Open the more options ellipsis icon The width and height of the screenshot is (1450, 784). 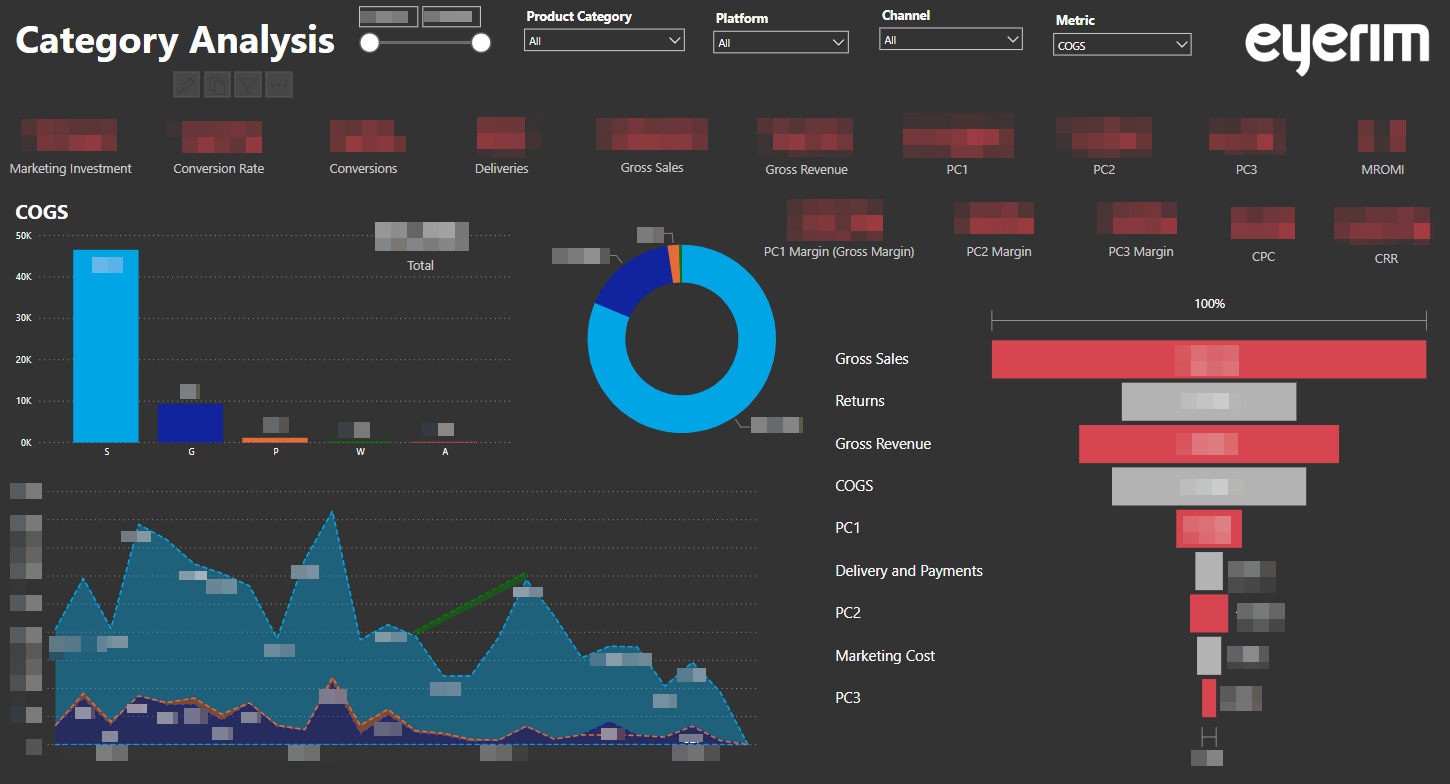pos(279,85)
